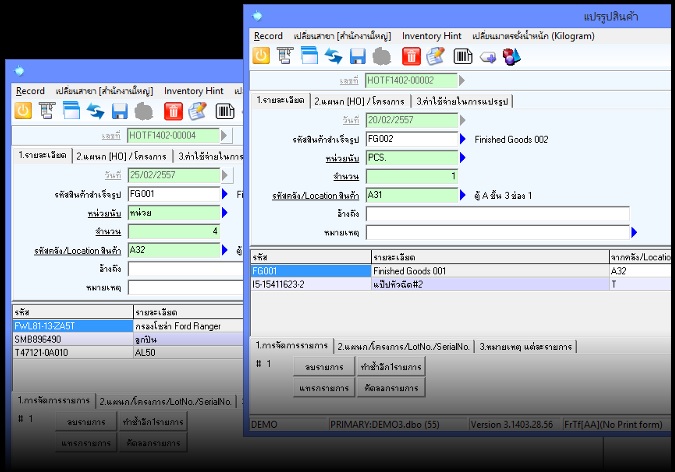675x472 pixels.
Task: Expand lookup arrow next to A31 location field
Action: click(463, 195)
